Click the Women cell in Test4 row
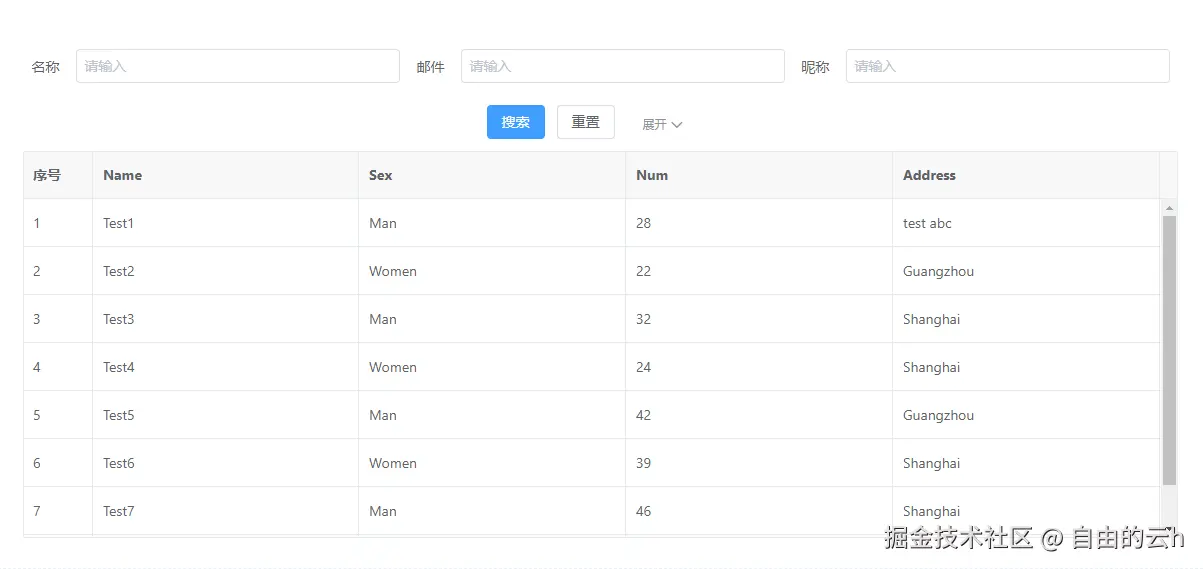Image resolution: width=1203 pixels, height=569 pixels. (x=392, y=367)
